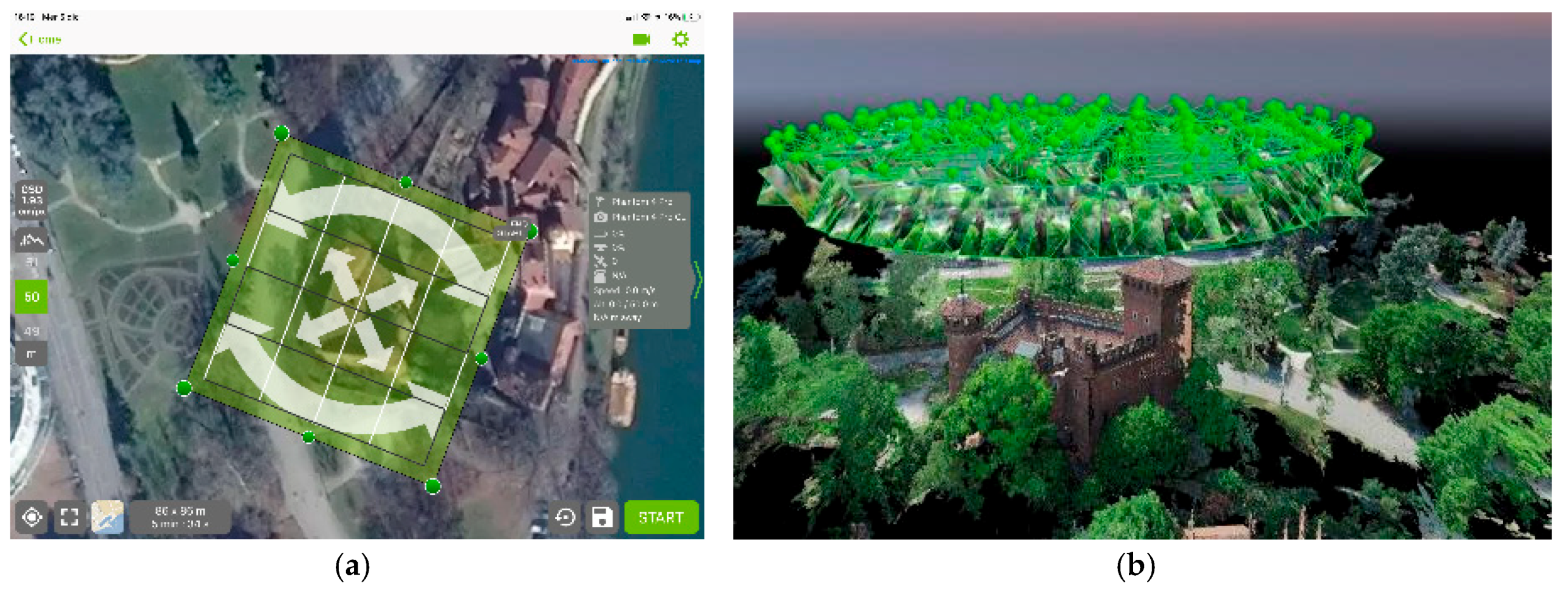The height and width of the screenshot is (591, 1568).
Task: Tap the GSD readout box
Action: click(x=32, y=200)
